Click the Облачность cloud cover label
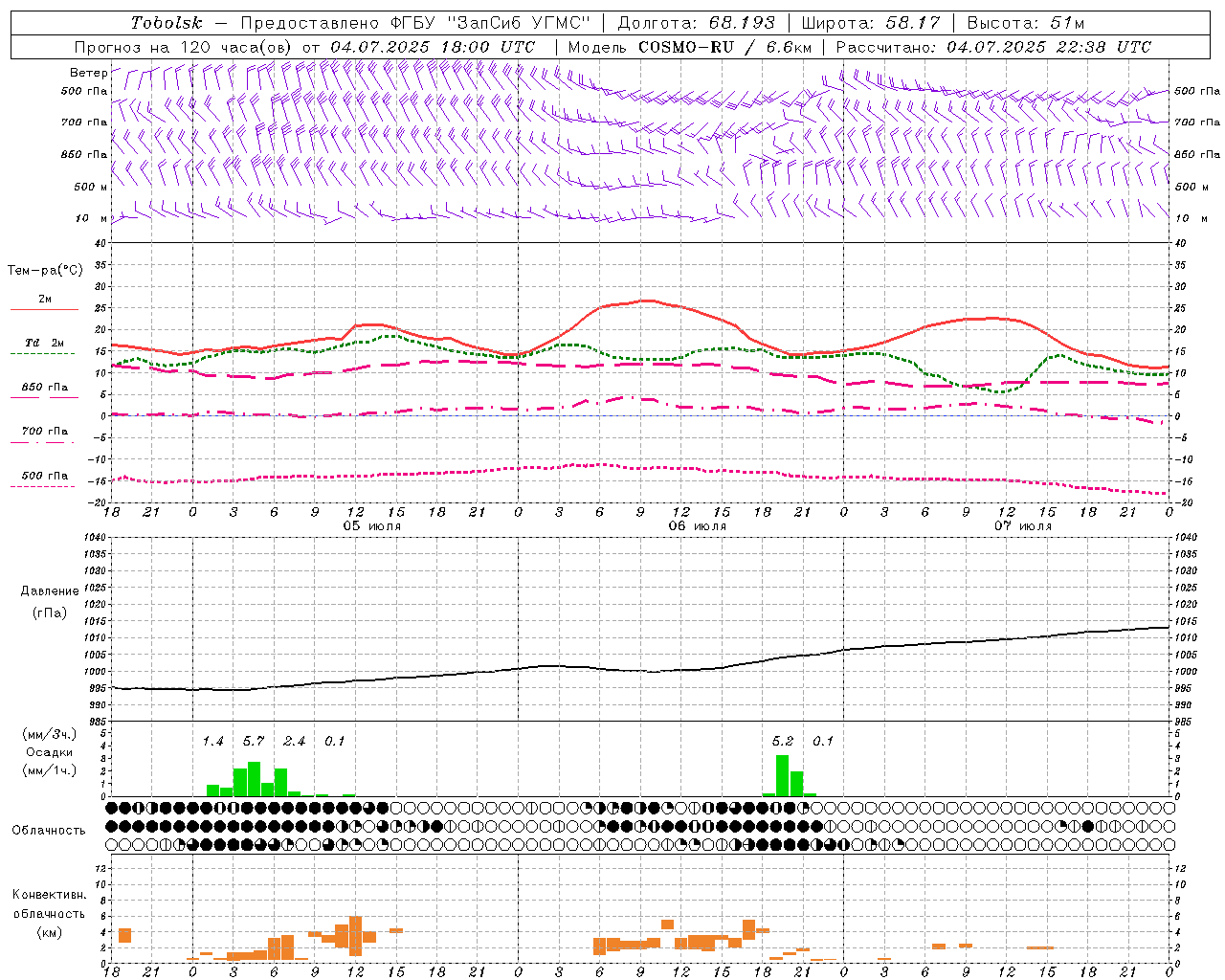This screenshot has width=1225, height=980. (49, 830)
